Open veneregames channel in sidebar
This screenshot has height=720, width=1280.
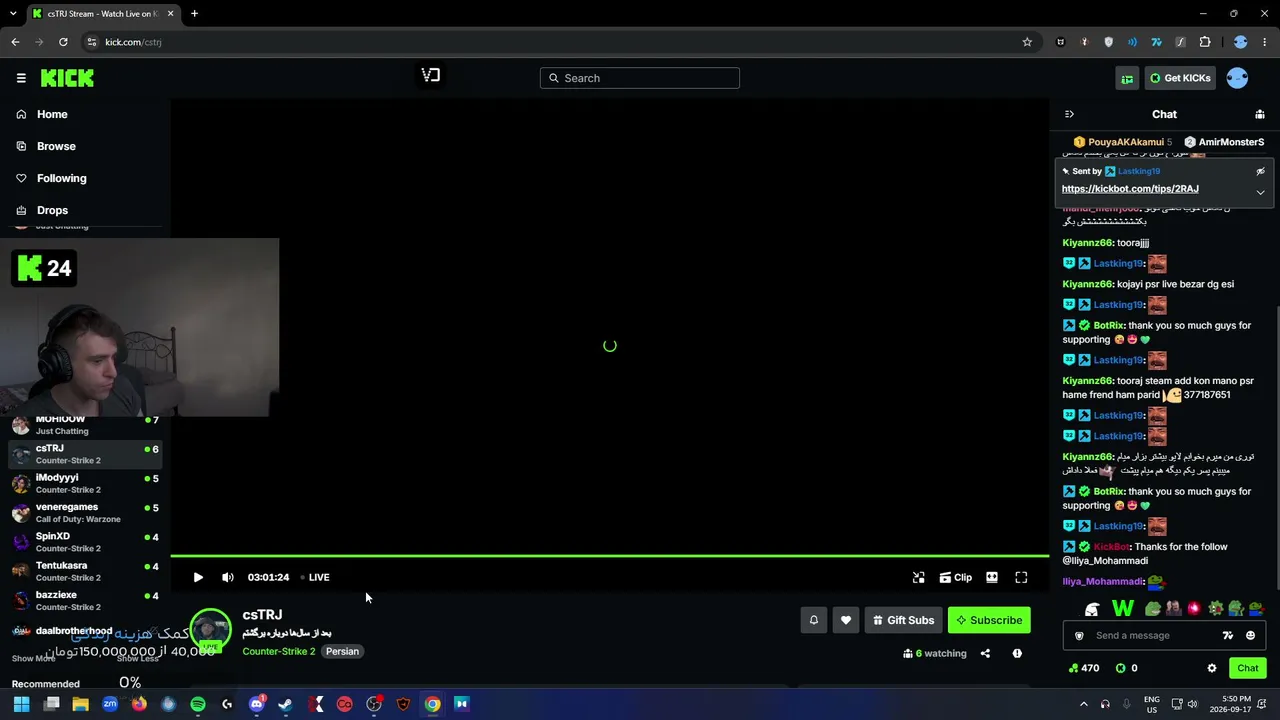(x=85, y=512)
